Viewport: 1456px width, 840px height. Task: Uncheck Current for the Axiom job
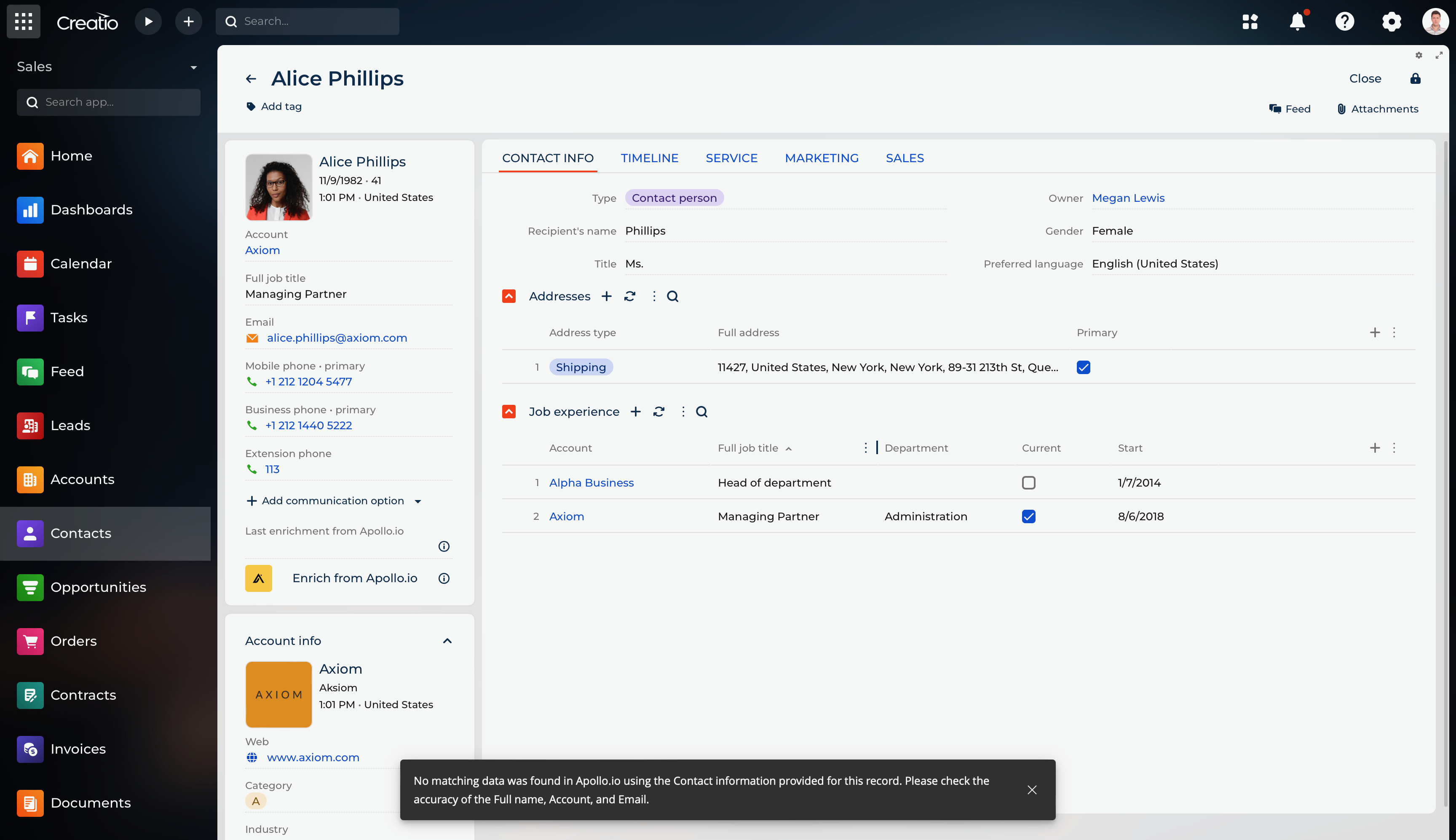(x=1028, y=516)
